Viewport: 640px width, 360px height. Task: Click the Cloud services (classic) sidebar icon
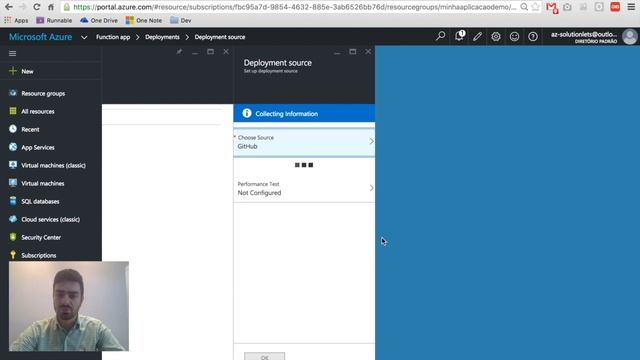point(13,219)
